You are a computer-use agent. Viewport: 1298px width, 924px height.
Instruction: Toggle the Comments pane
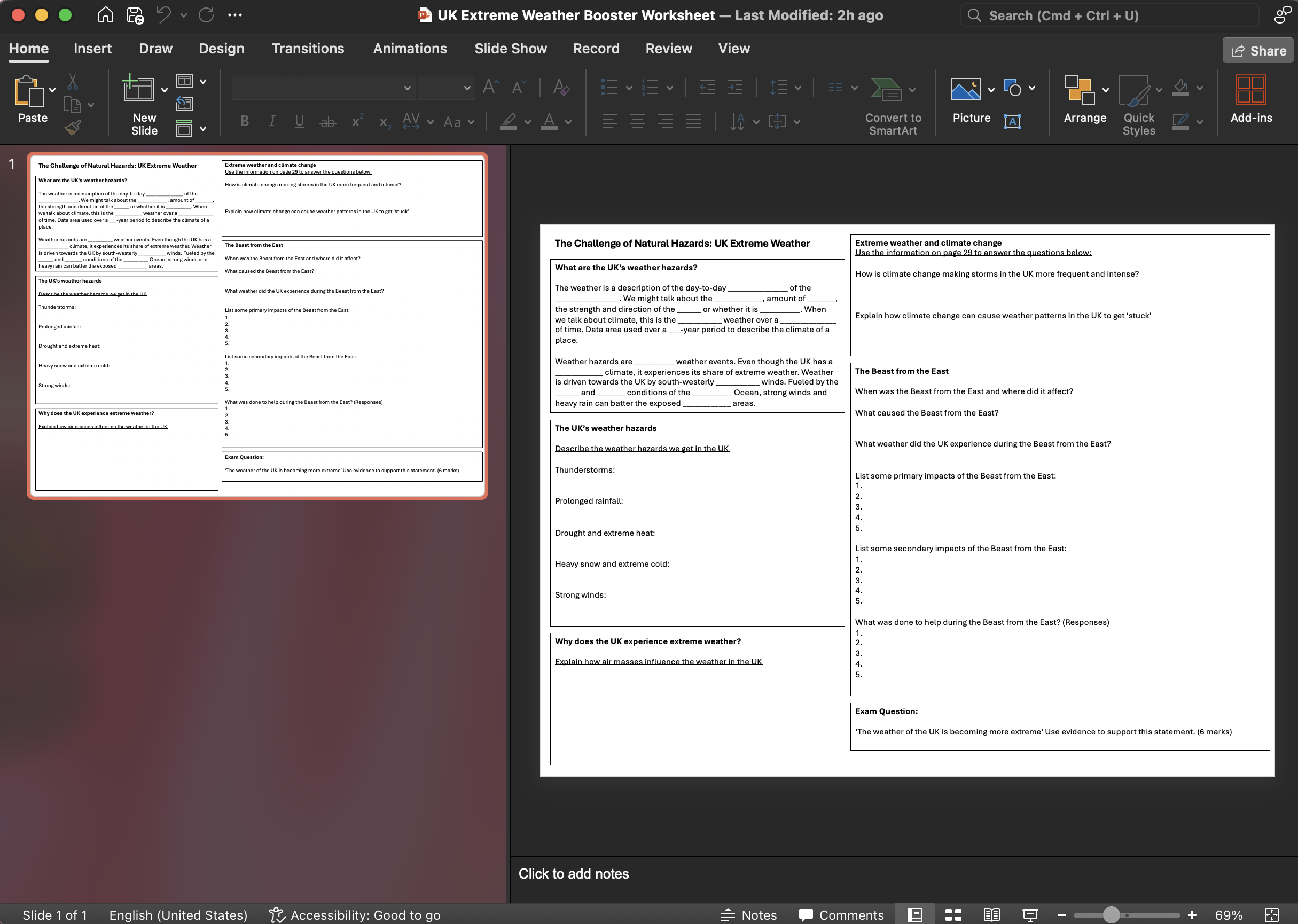[841, 915]
